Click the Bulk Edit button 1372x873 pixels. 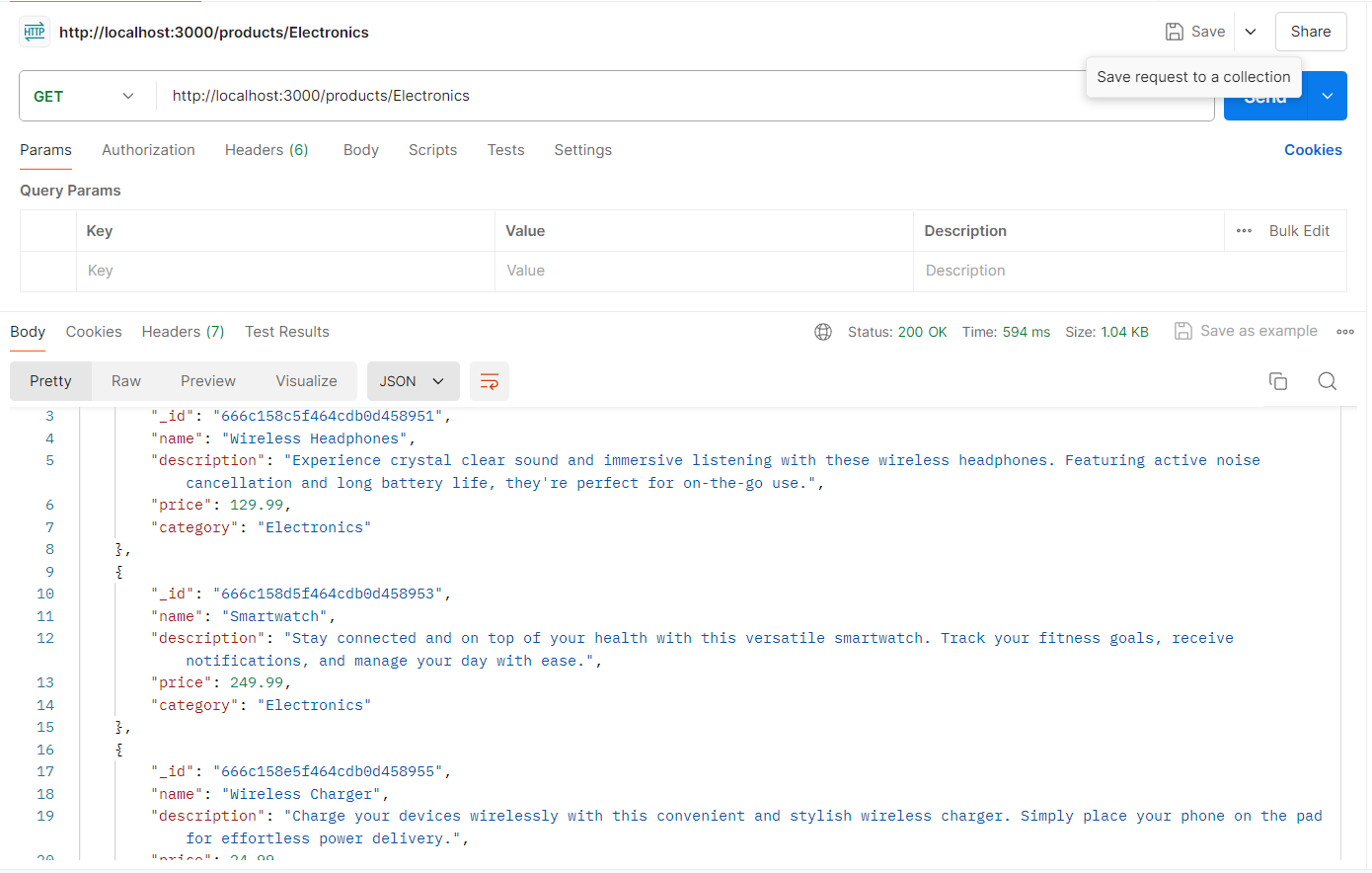click(1299, 231)
